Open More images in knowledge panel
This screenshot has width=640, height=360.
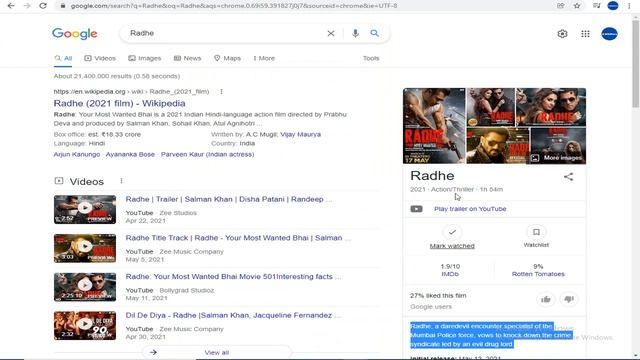(558, 158)
